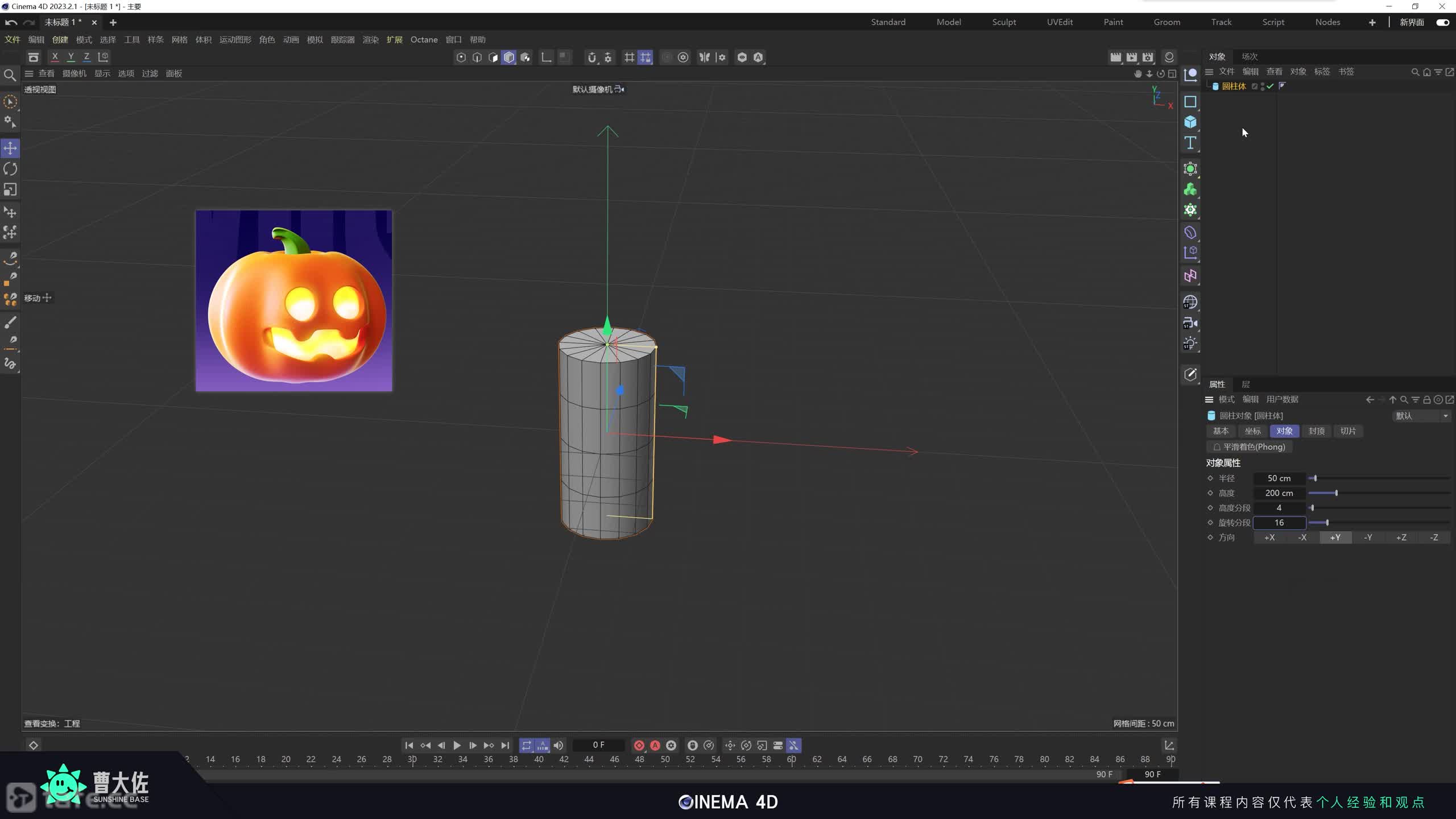
Task: Click the cube primitive icon
Action: point(1190,122)
